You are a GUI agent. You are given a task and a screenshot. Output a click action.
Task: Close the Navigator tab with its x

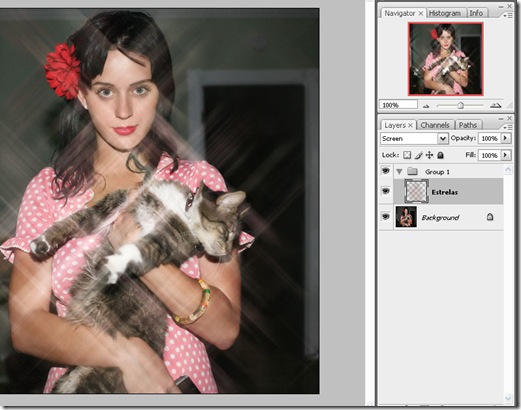tap(421, 13)
